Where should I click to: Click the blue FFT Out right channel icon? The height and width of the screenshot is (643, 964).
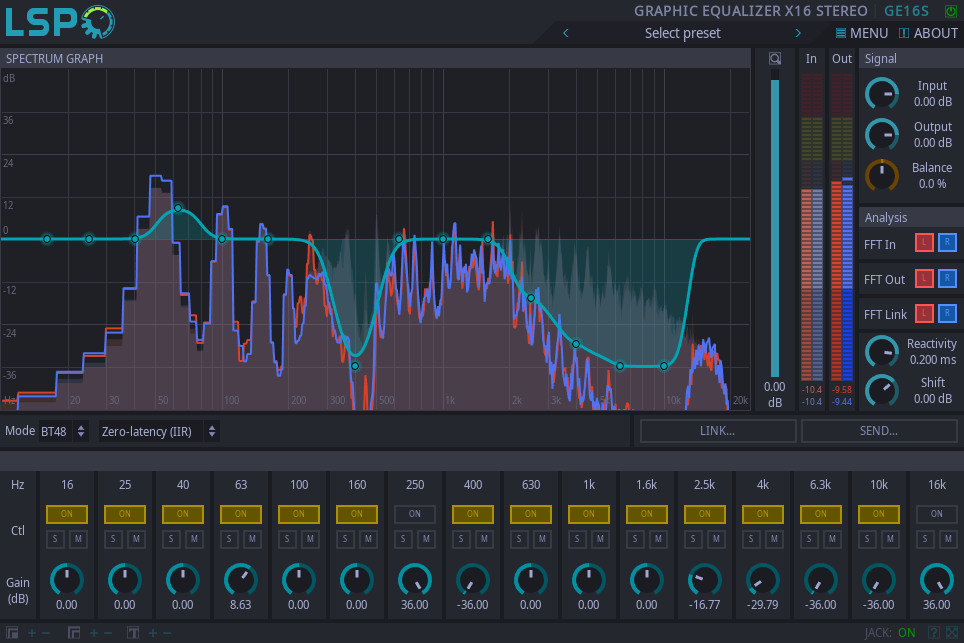point(947,278)
